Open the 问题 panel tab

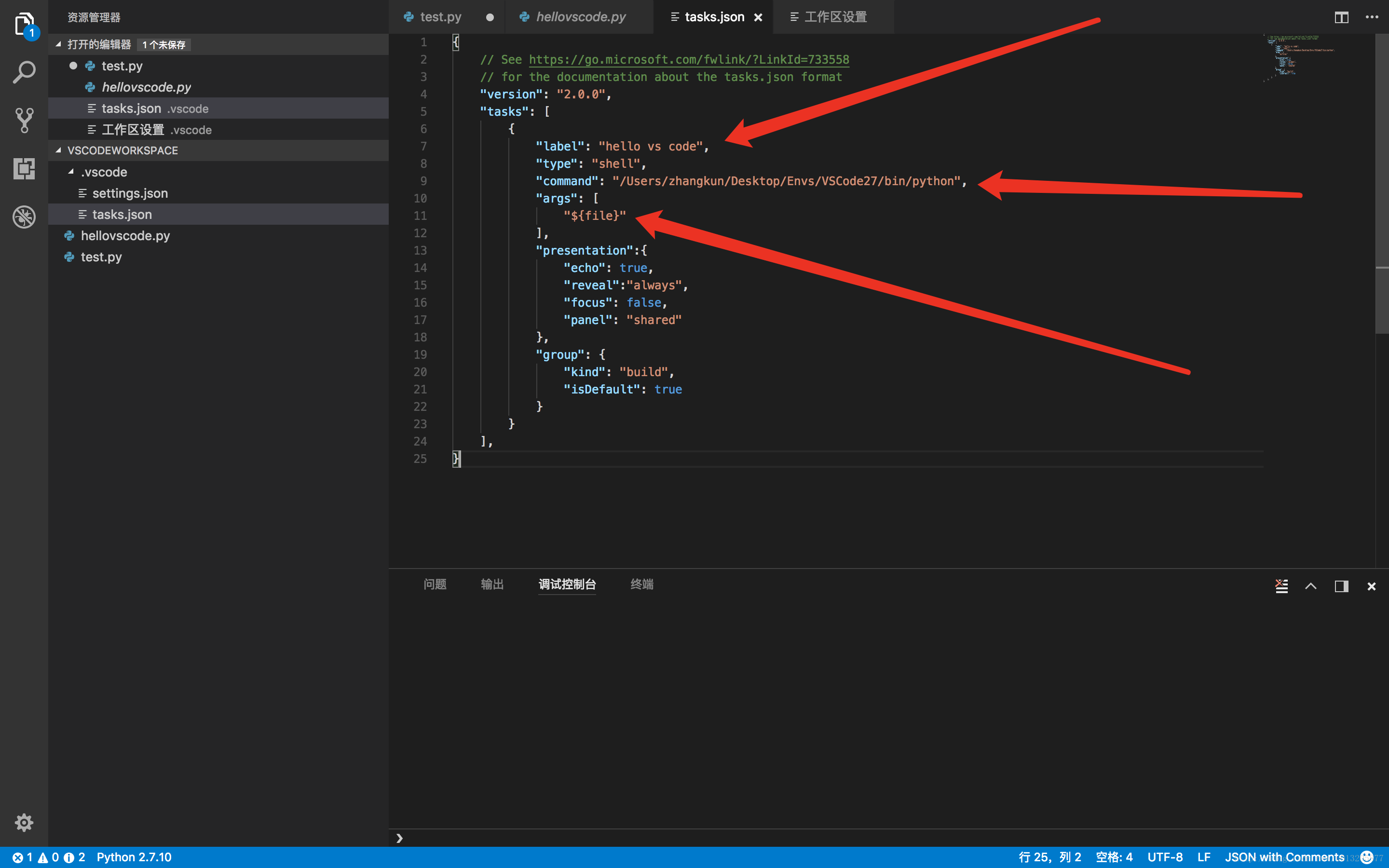[x=435, y=584]
